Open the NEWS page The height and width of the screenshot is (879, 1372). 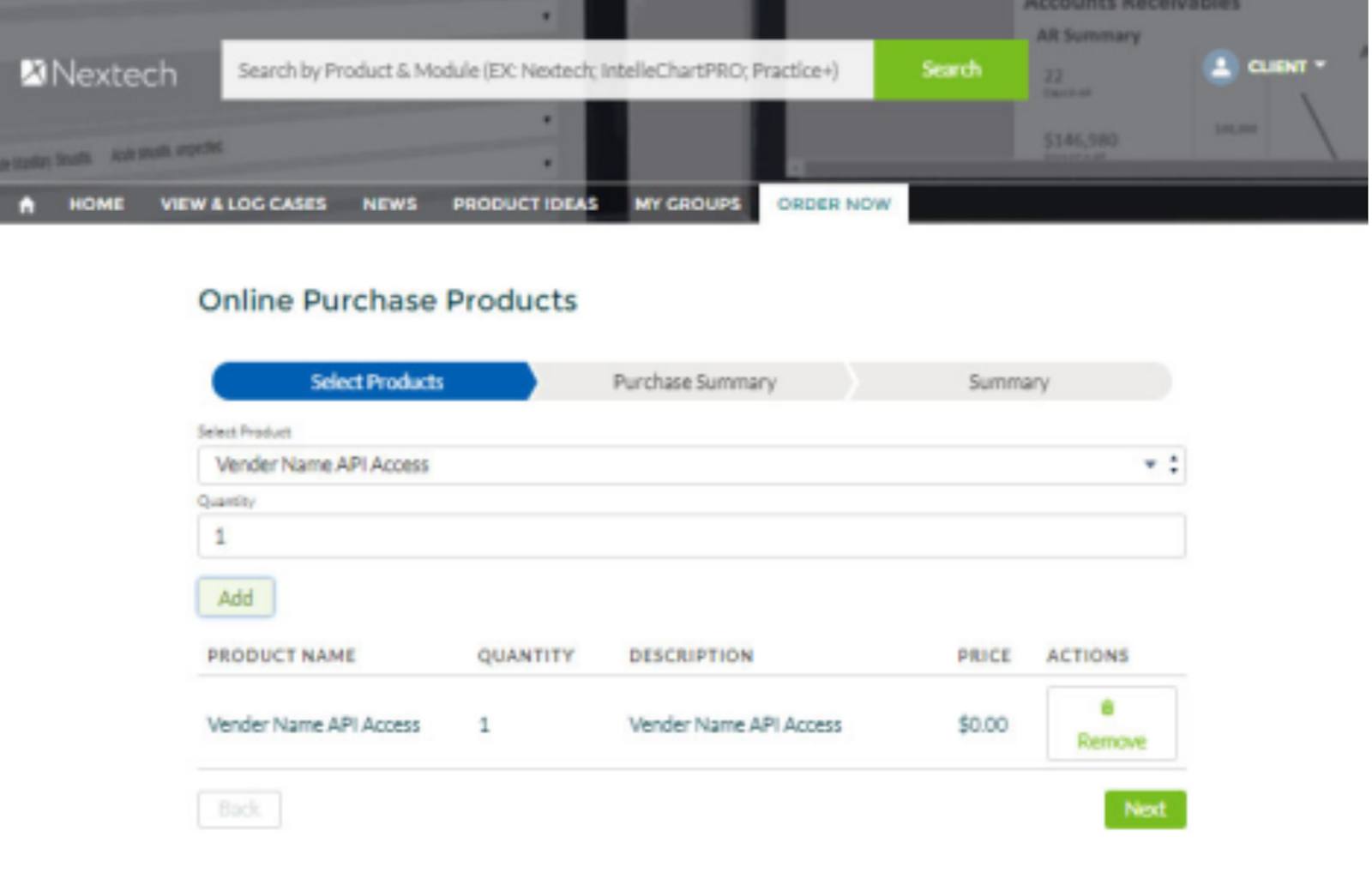point(389,204)
